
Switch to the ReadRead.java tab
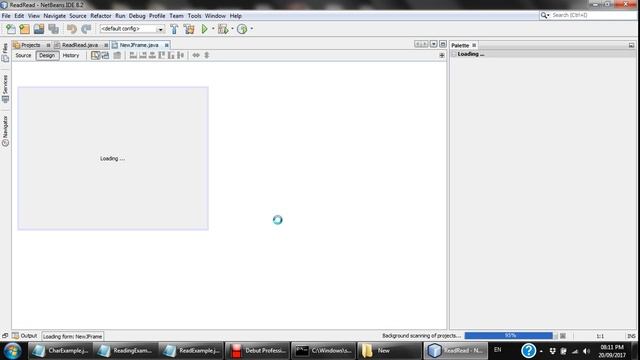point(80,45)
